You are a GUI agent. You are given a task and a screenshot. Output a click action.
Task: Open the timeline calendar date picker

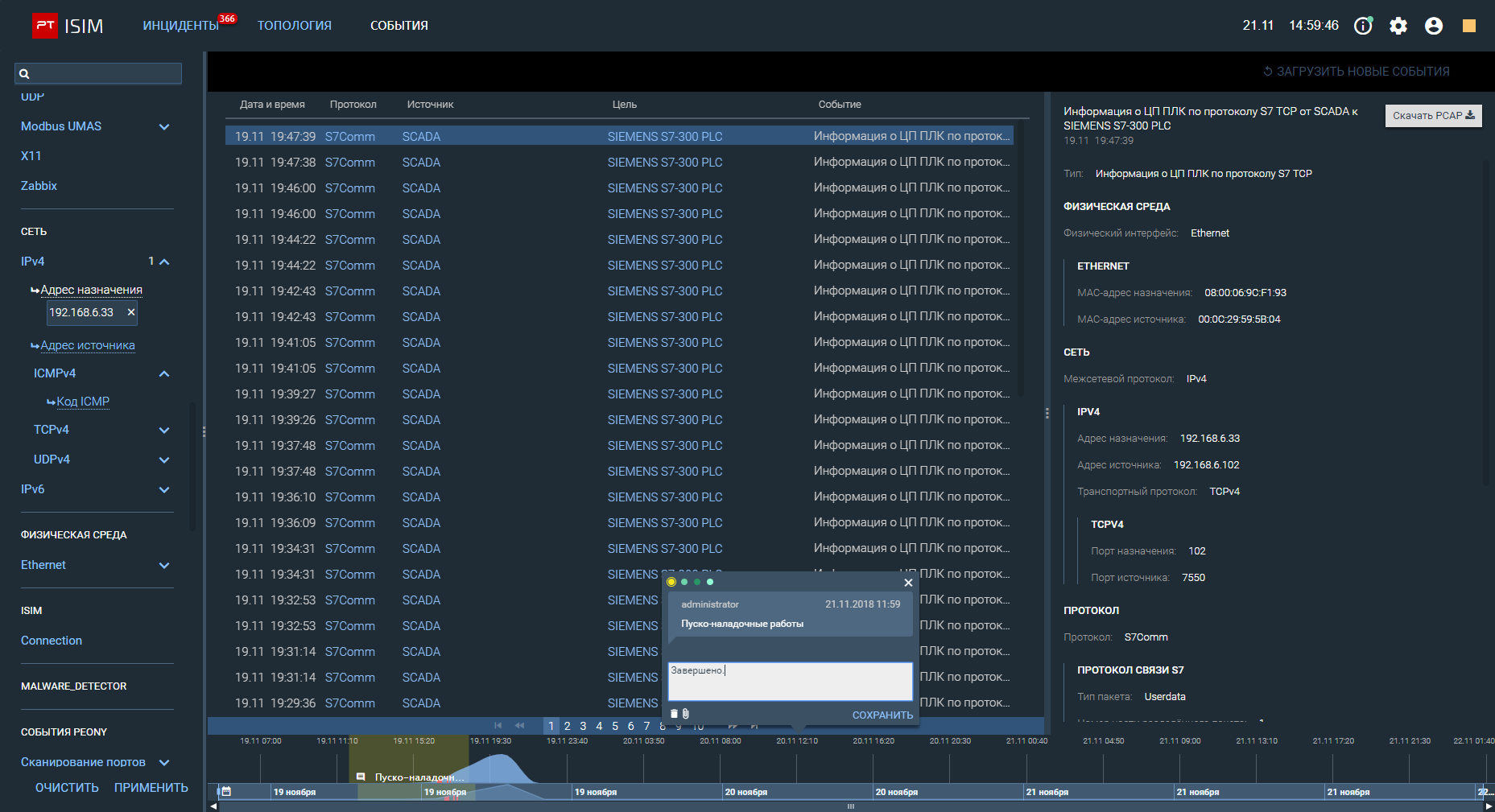pyautogui.click(x=226, y=792)
